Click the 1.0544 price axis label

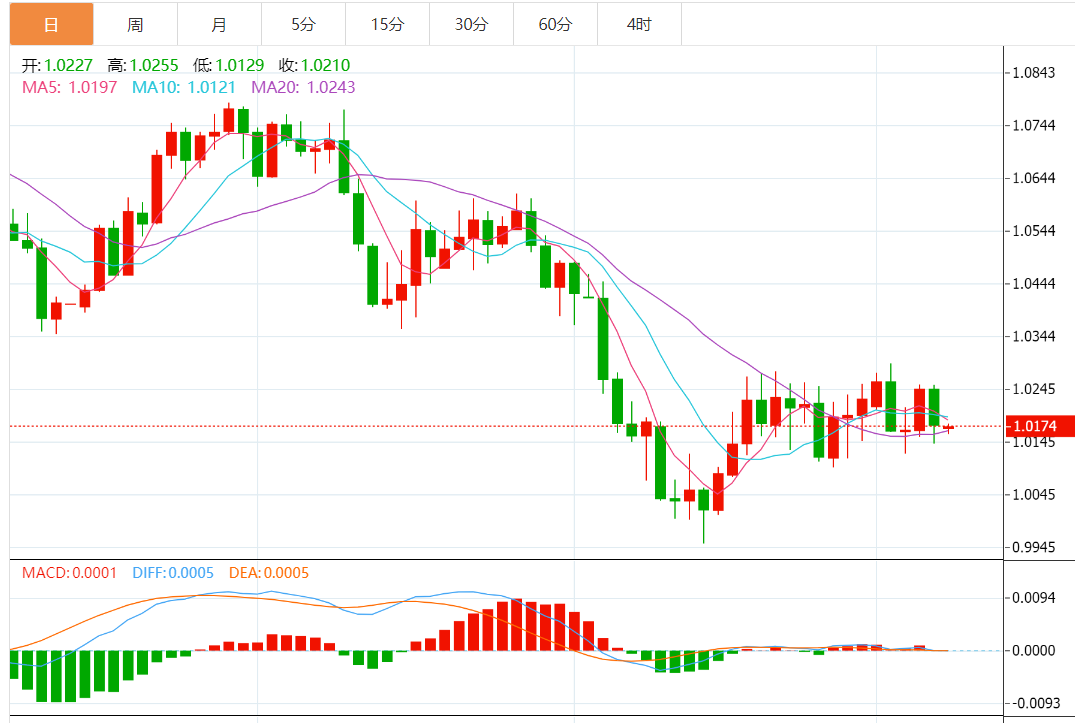[x=1034, y=231]
